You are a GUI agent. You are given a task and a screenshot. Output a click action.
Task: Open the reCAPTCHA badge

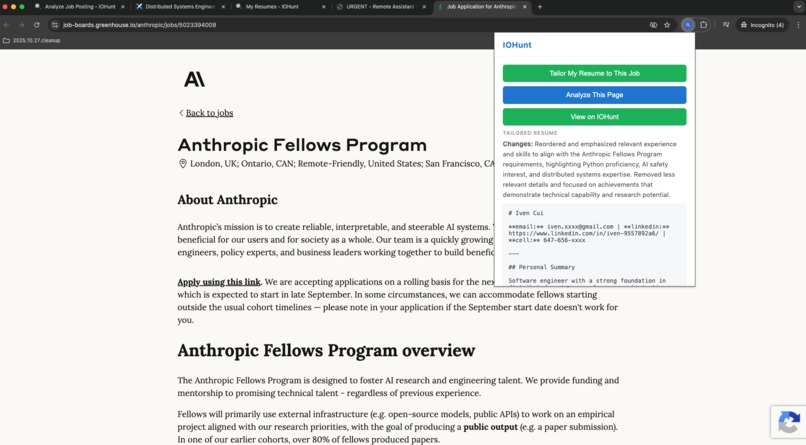789,422
